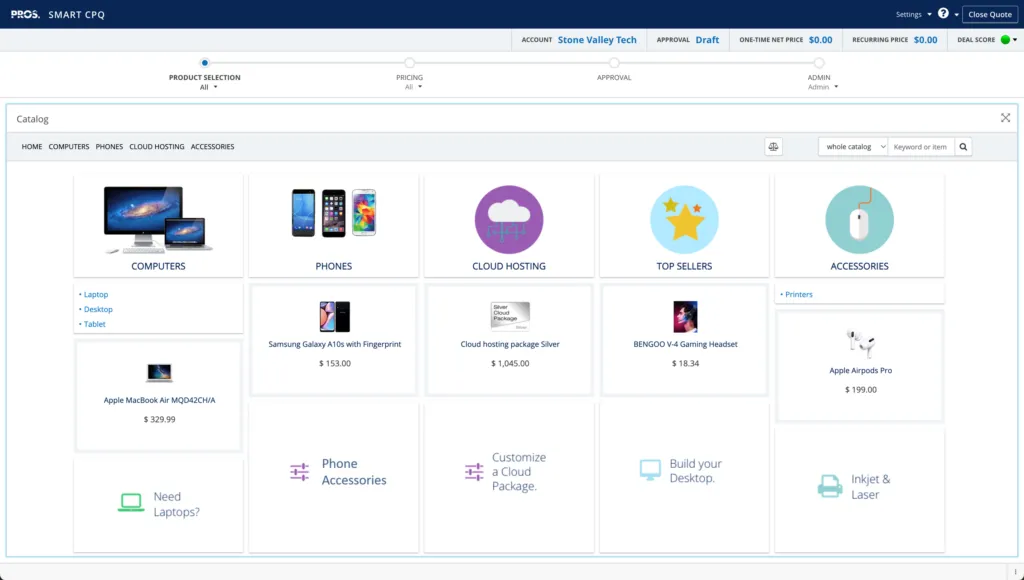The height and width of the screenshot is (580, 1024).
Task: Click the TOP SELLERS category title
Action: click(684, 266)
